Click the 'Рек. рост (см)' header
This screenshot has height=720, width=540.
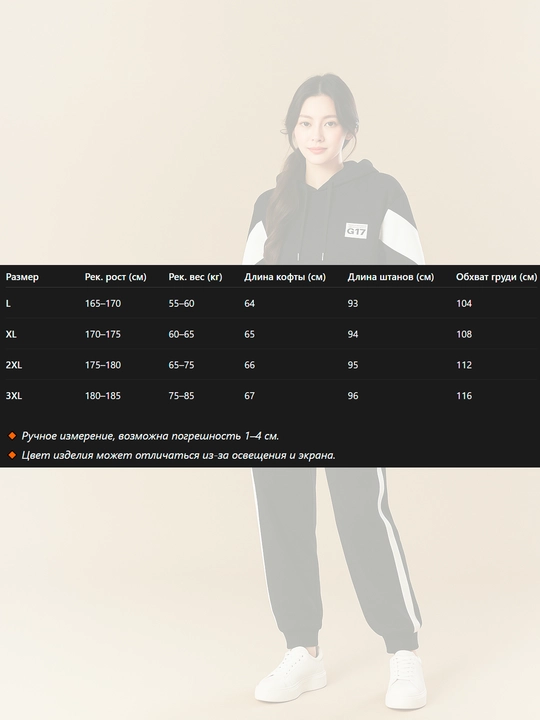click(x=115, y=277)
